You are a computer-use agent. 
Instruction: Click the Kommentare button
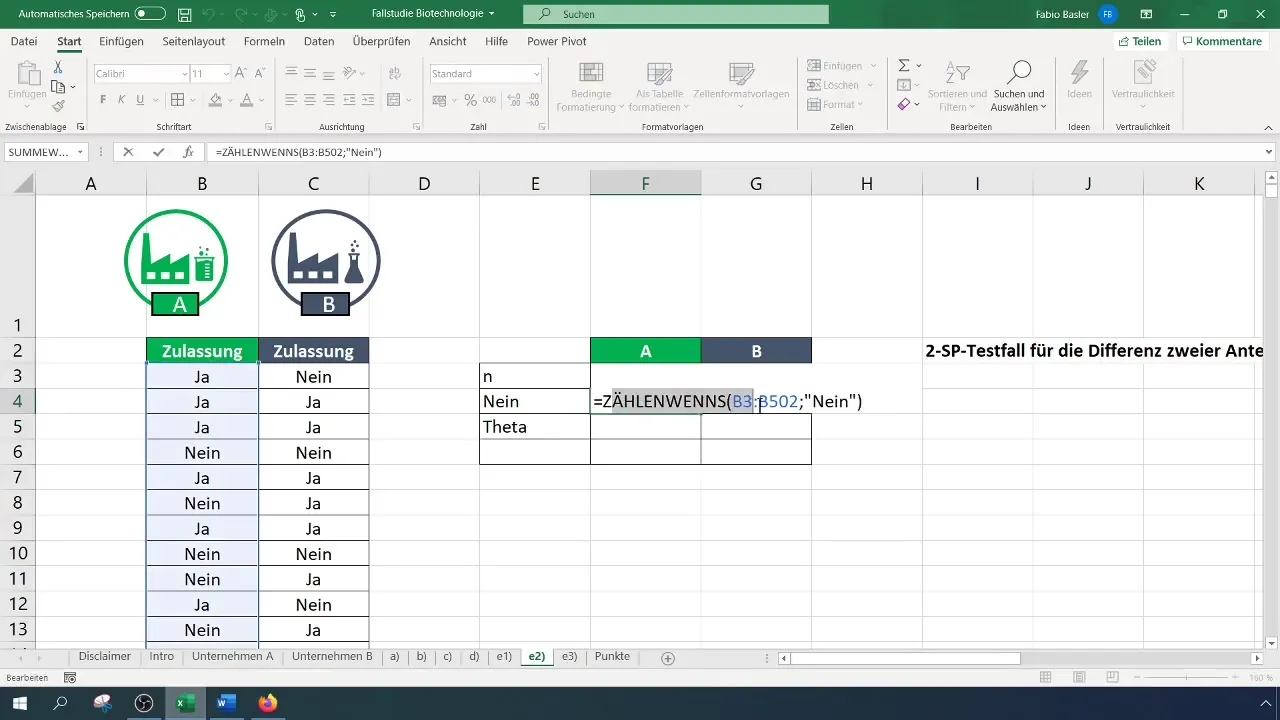pyautogui.click(x=1221, y=41)
